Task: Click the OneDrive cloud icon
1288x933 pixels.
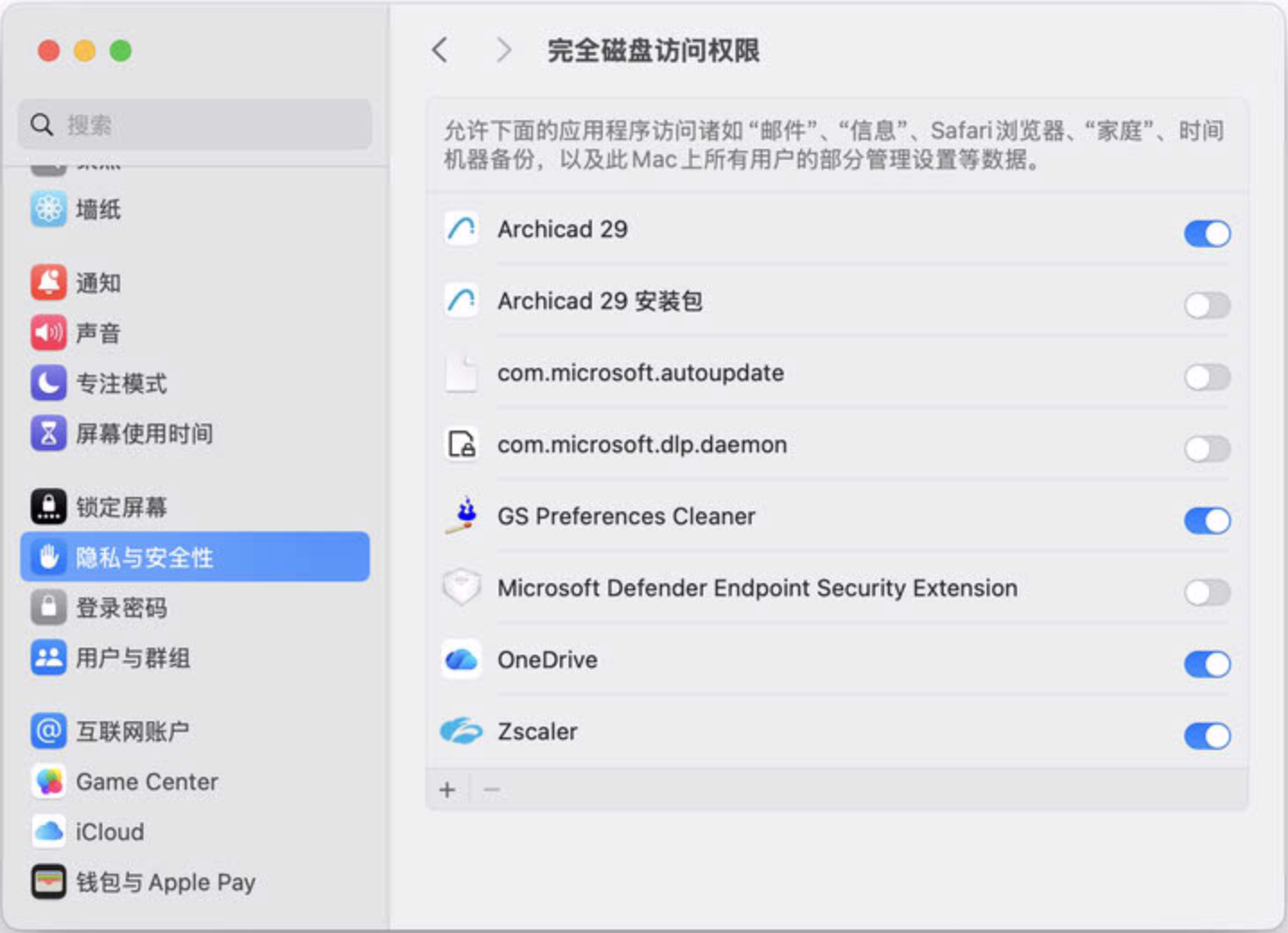Action: pos(462,660)
